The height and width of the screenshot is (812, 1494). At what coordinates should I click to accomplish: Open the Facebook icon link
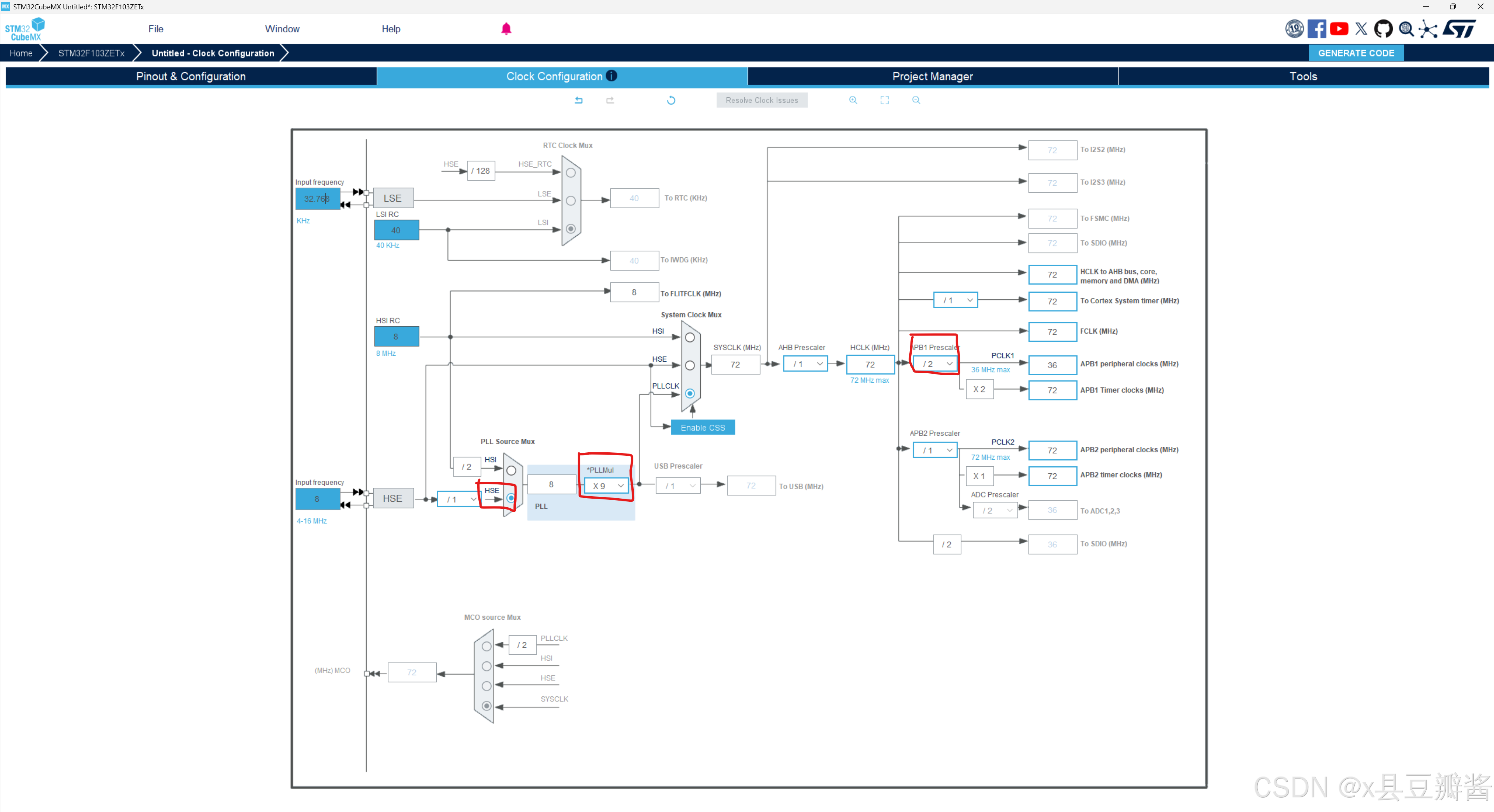tap(1316, 29)
